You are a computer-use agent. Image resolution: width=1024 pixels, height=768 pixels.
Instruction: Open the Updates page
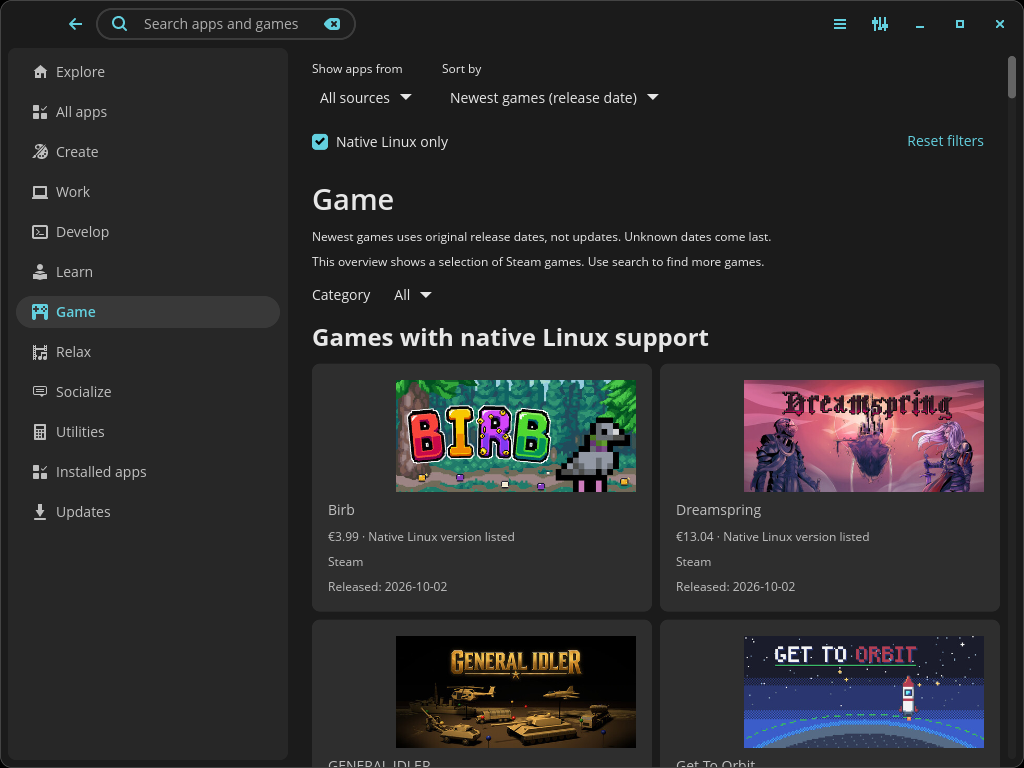click(x=148, y=511)
